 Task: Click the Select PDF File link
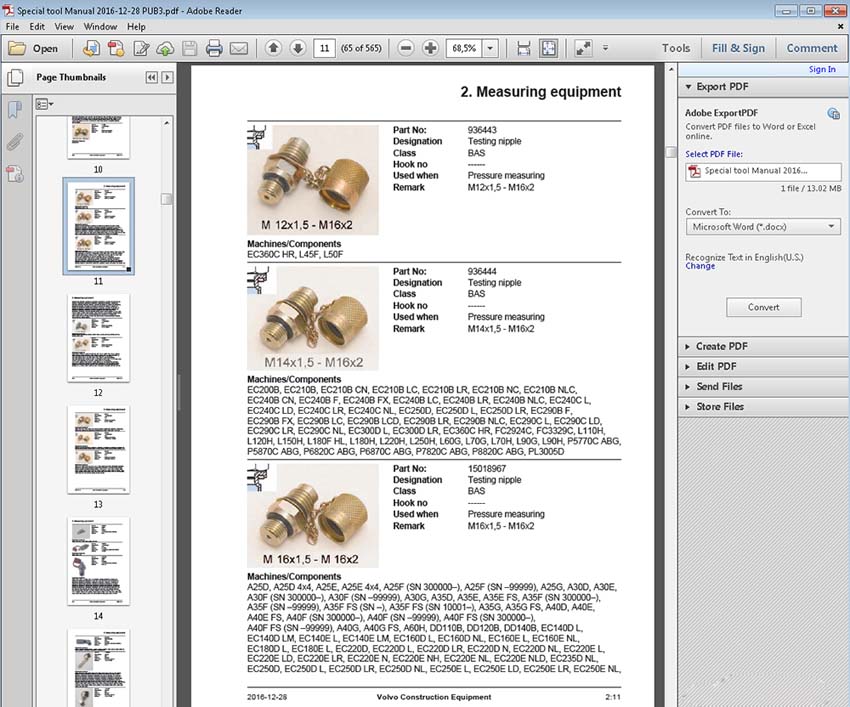pos(714,154)
